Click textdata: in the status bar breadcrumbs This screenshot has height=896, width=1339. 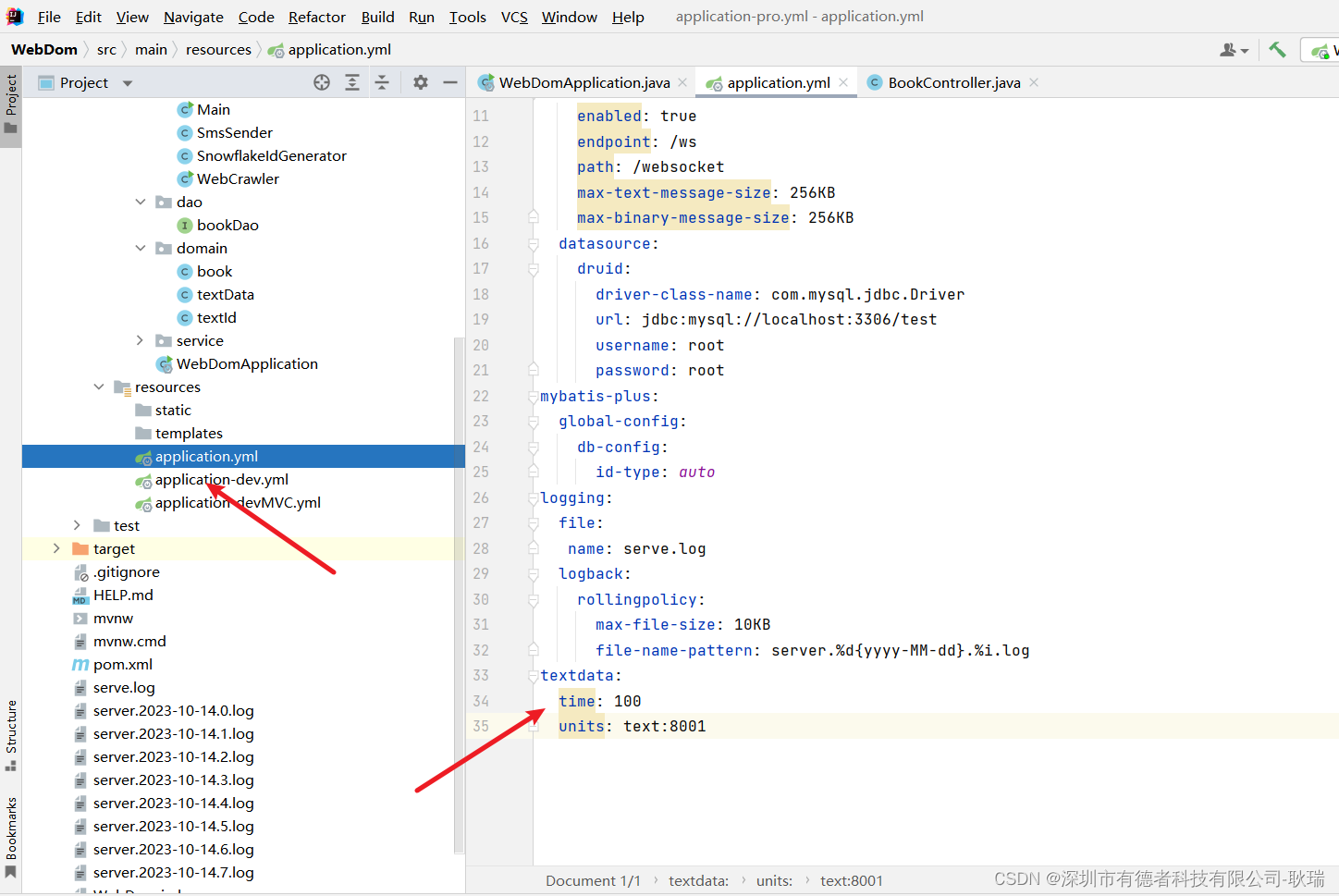coord(698,880)
